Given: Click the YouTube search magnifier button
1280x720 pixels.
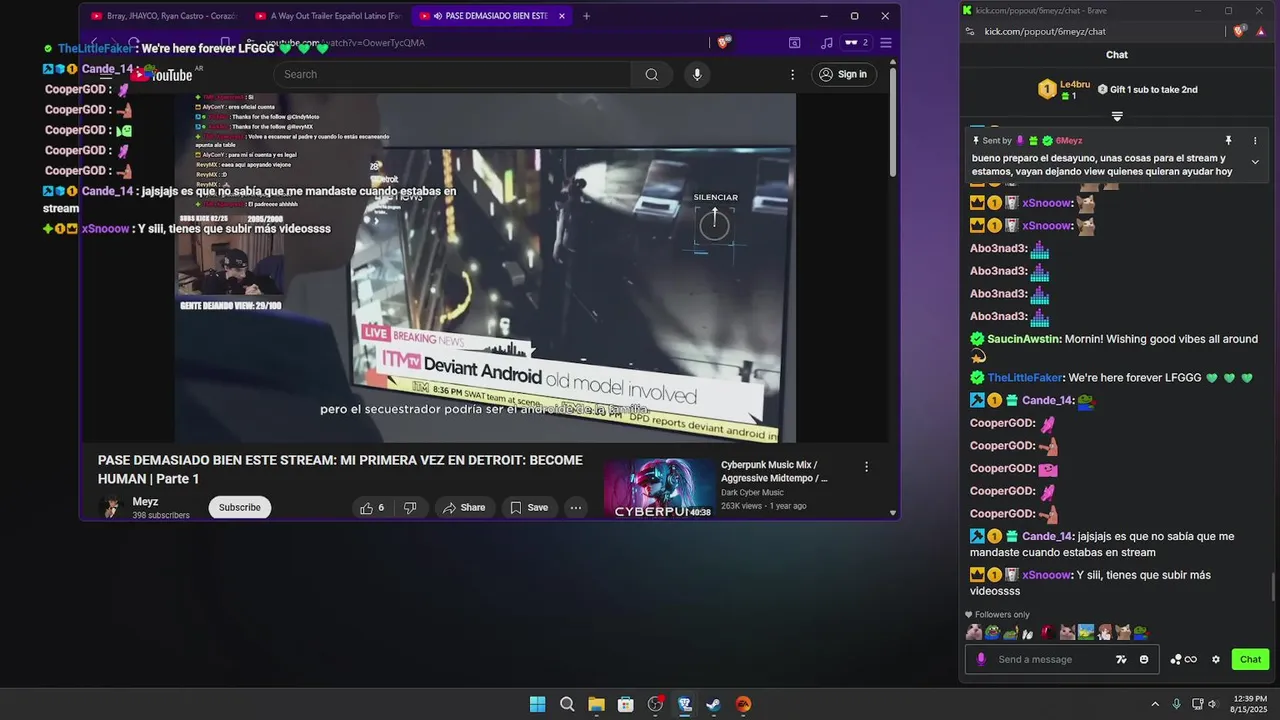Looking at the screenshot, I should click(652, 74).
